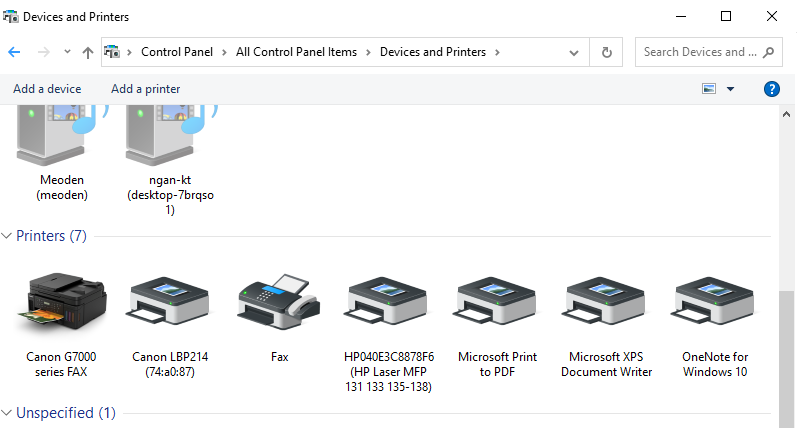Screen dimensions: 797x428
Task: Click the vertical scrollbar thumb
Action: point(786,360)
